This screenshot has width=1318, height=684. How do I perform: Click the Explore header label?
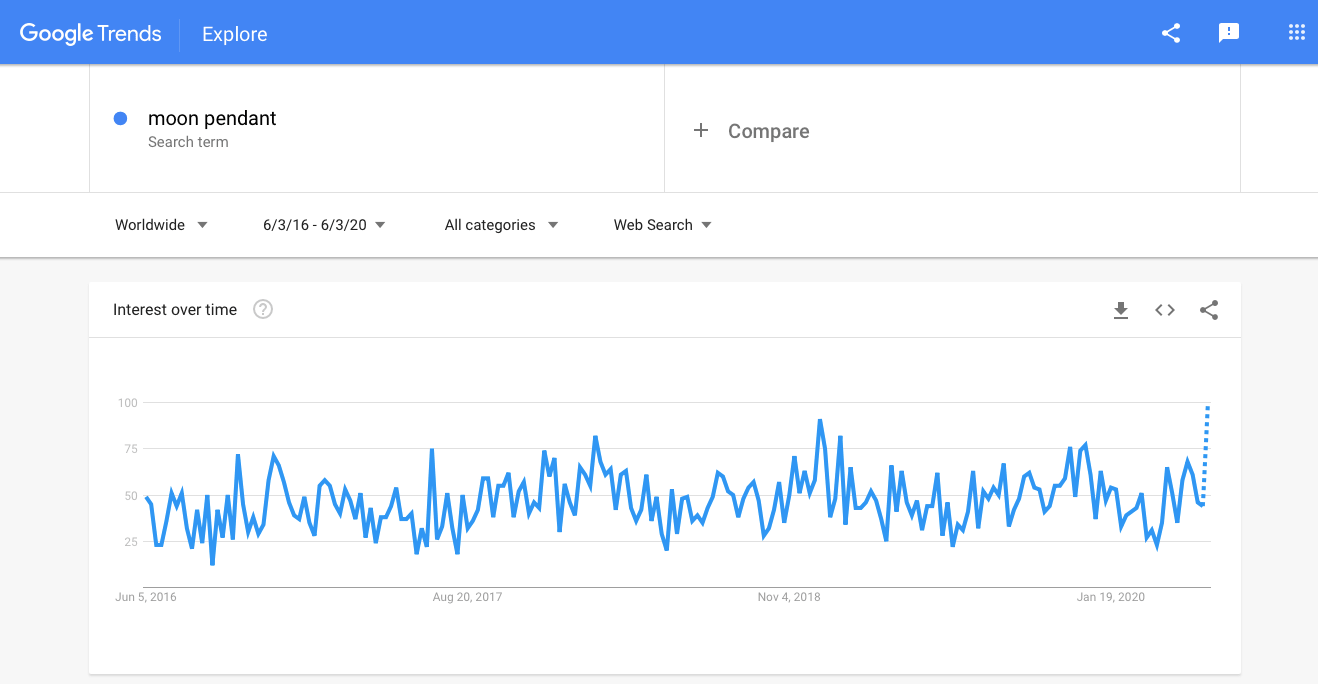[x=234, y=34]
